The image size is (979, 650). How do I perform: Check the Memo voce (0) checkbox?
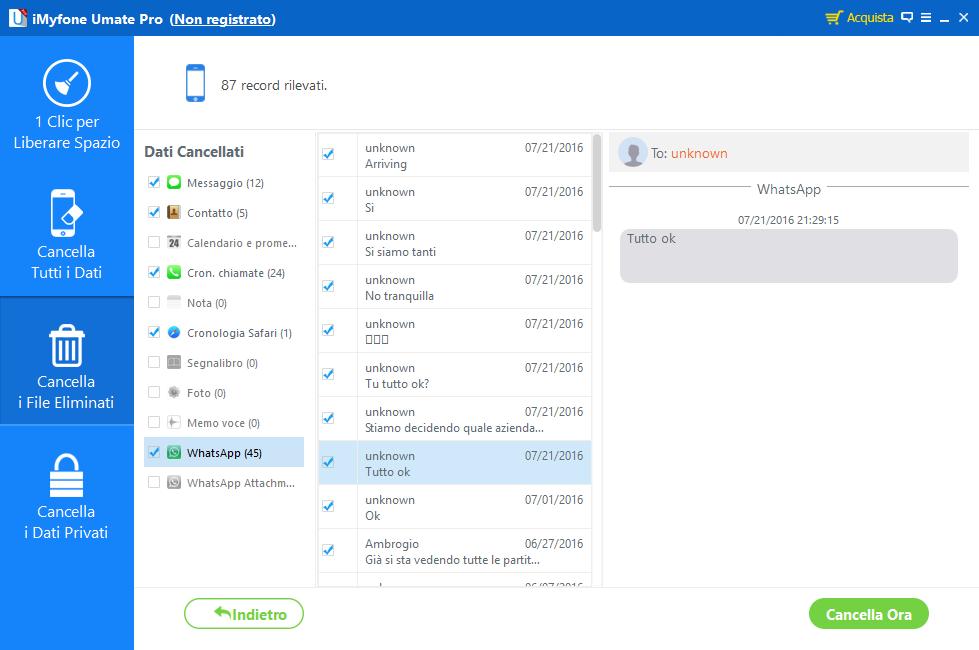pyautogui.click(x=154, y=421)
